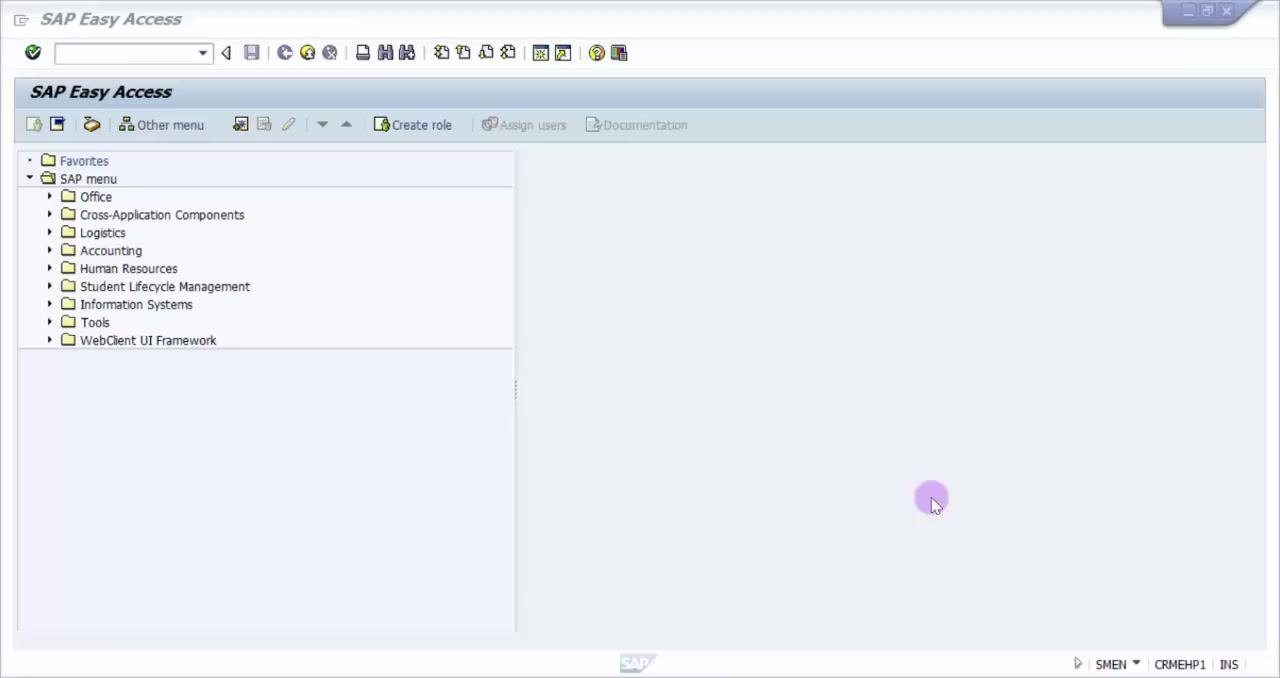1280x678 pixels.
Task: Expand Student Lifecycle Management node
Action: 49,286
